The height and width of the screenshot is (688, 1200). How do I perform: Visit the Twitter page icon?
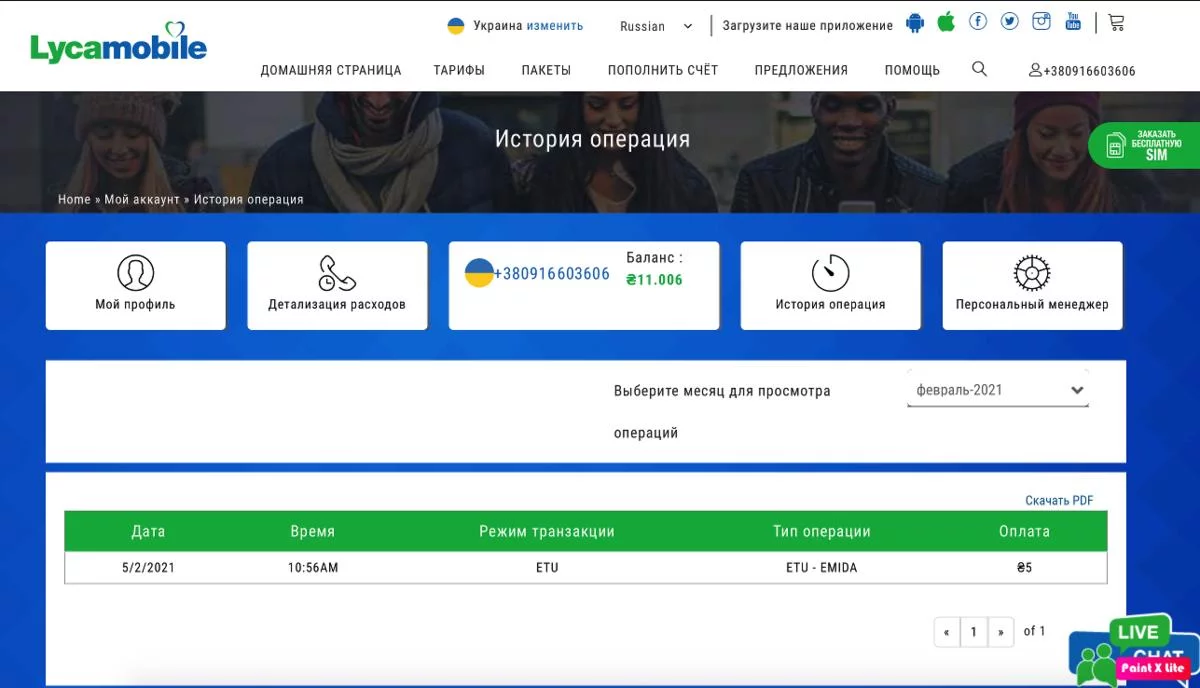(1010, 21)
